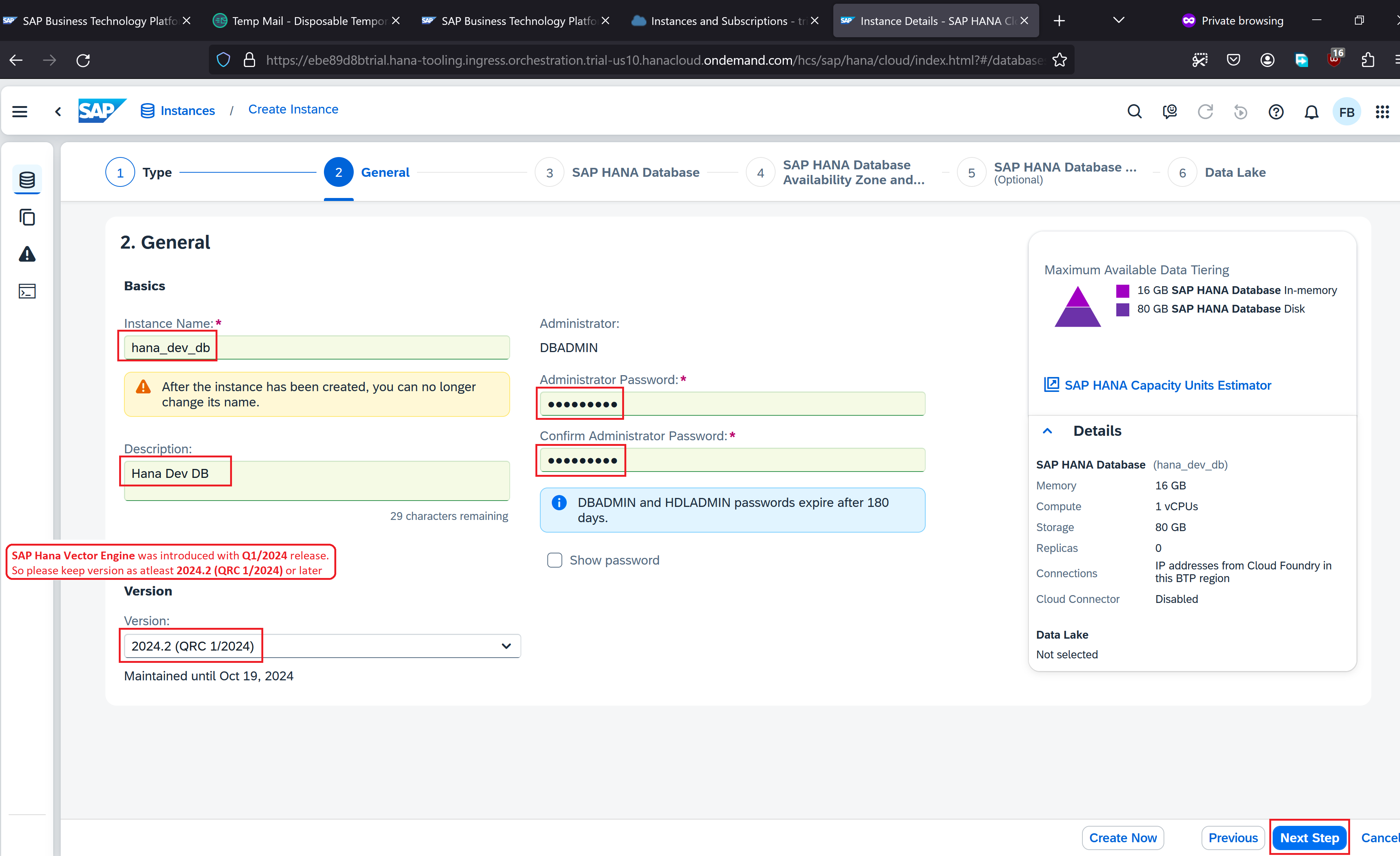1400x856 pixels.
Task: Collapse the Details section chevron
Action: pyautogui.click(x=1047, y=431)
